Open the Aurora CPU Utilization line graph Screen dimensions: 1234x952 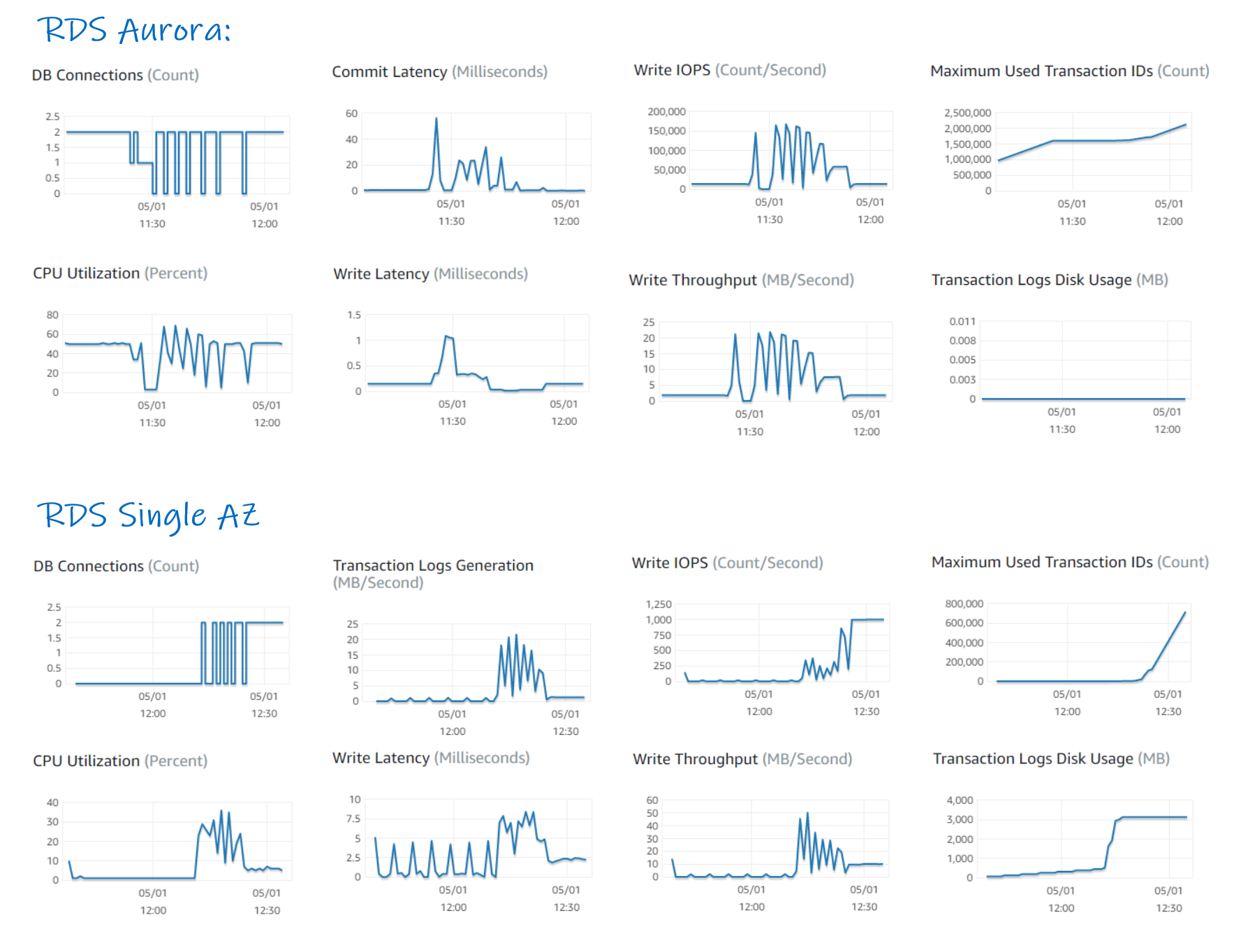click(178, 353)
